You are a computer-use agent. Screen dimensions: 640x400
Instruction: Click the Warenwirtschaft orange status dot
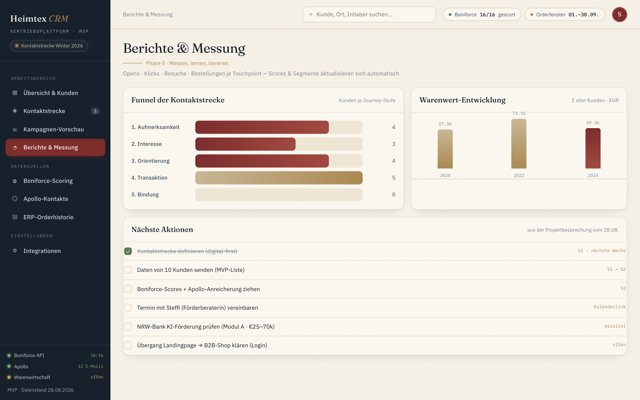pyautogui.click(x=9, y=378)
